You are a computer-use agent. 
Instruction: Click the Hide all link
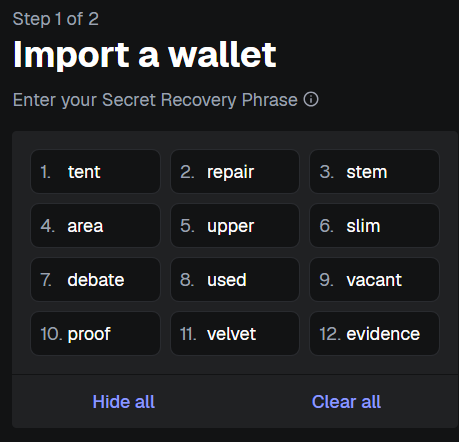[124, 401]
